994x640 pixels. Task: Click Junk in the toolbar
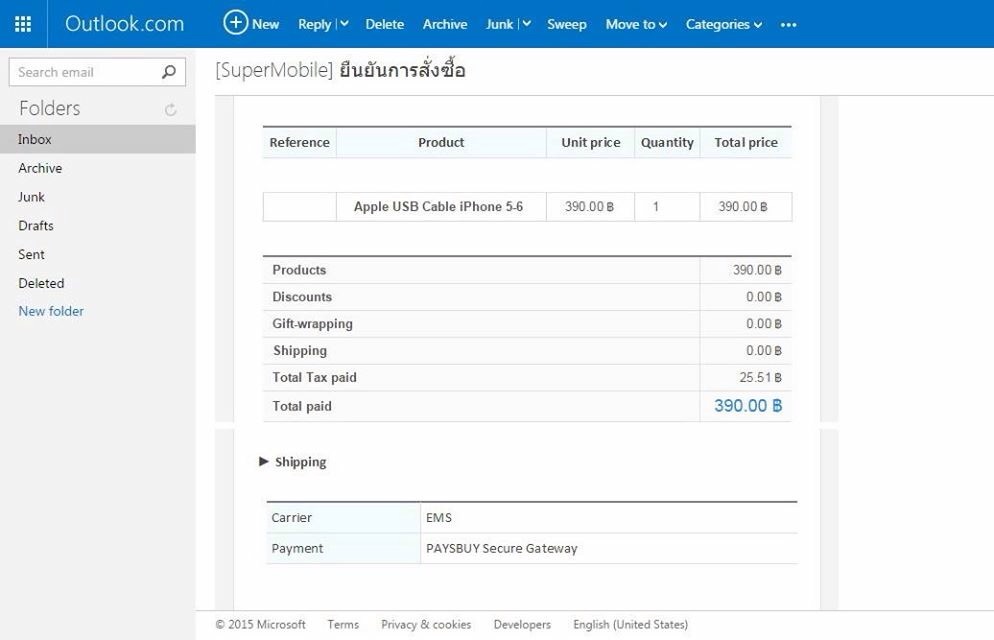point(500,24)
